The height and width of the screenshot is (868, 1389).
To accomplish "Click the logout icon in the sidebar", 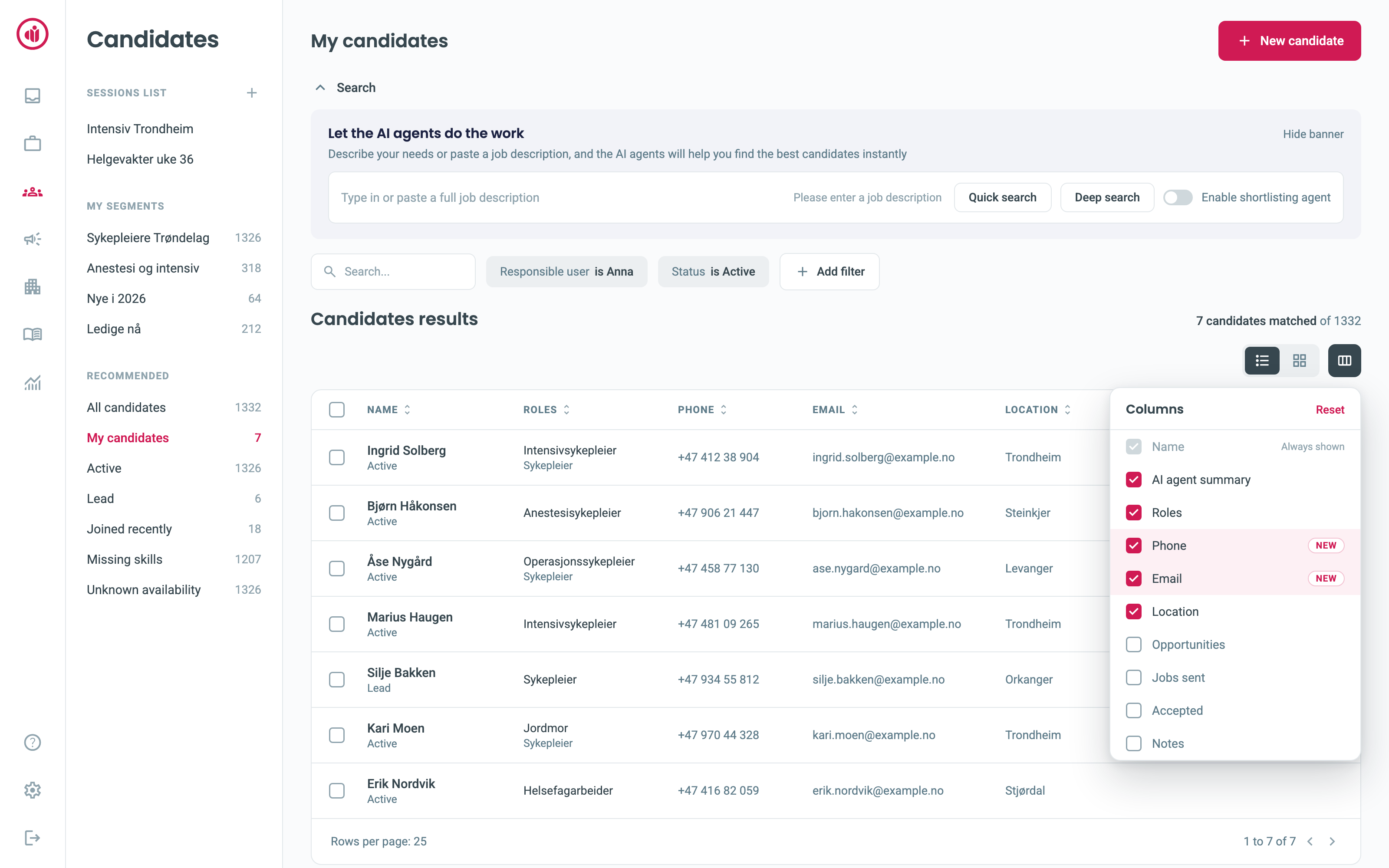I will pyautogui.click(x=33, y=838).
